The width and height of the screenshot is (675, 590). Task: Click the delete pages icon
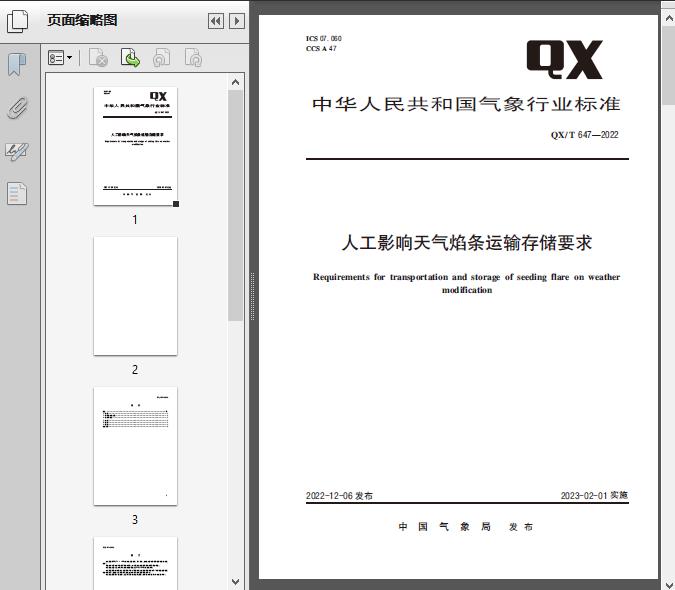98,58
